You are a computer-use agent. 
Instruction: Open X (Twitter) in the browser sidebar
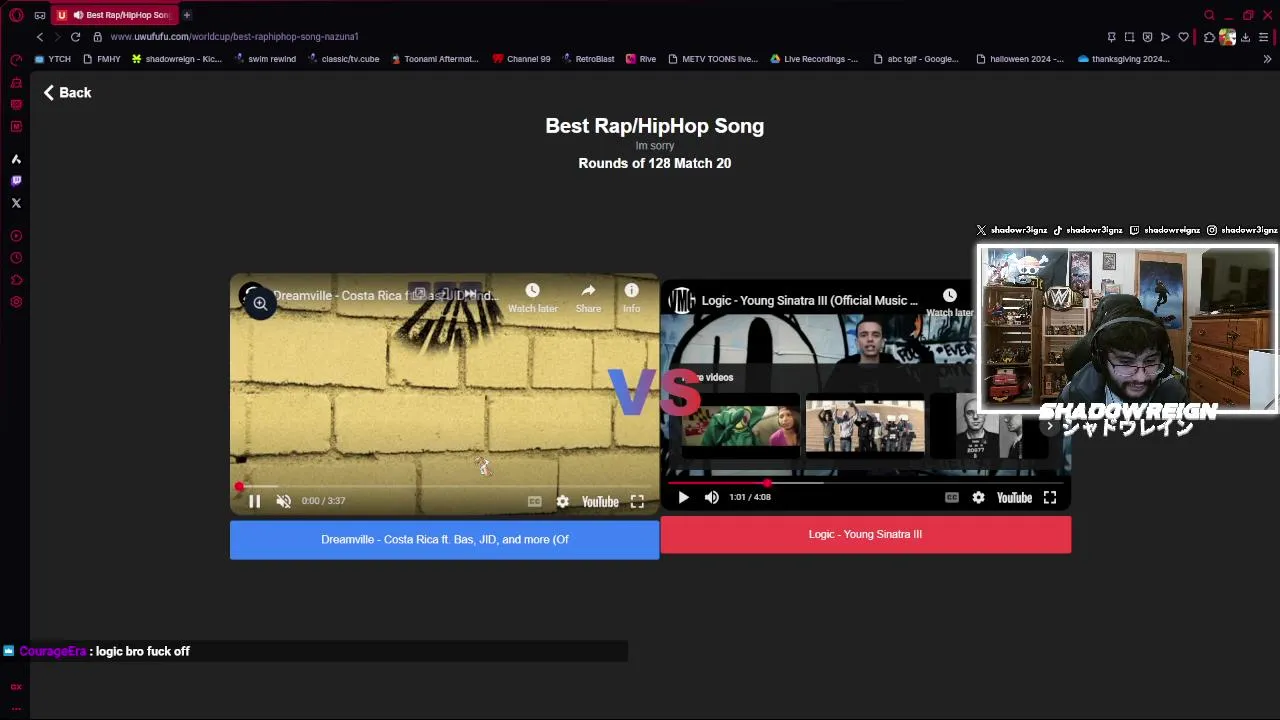(x=16, y=203)
